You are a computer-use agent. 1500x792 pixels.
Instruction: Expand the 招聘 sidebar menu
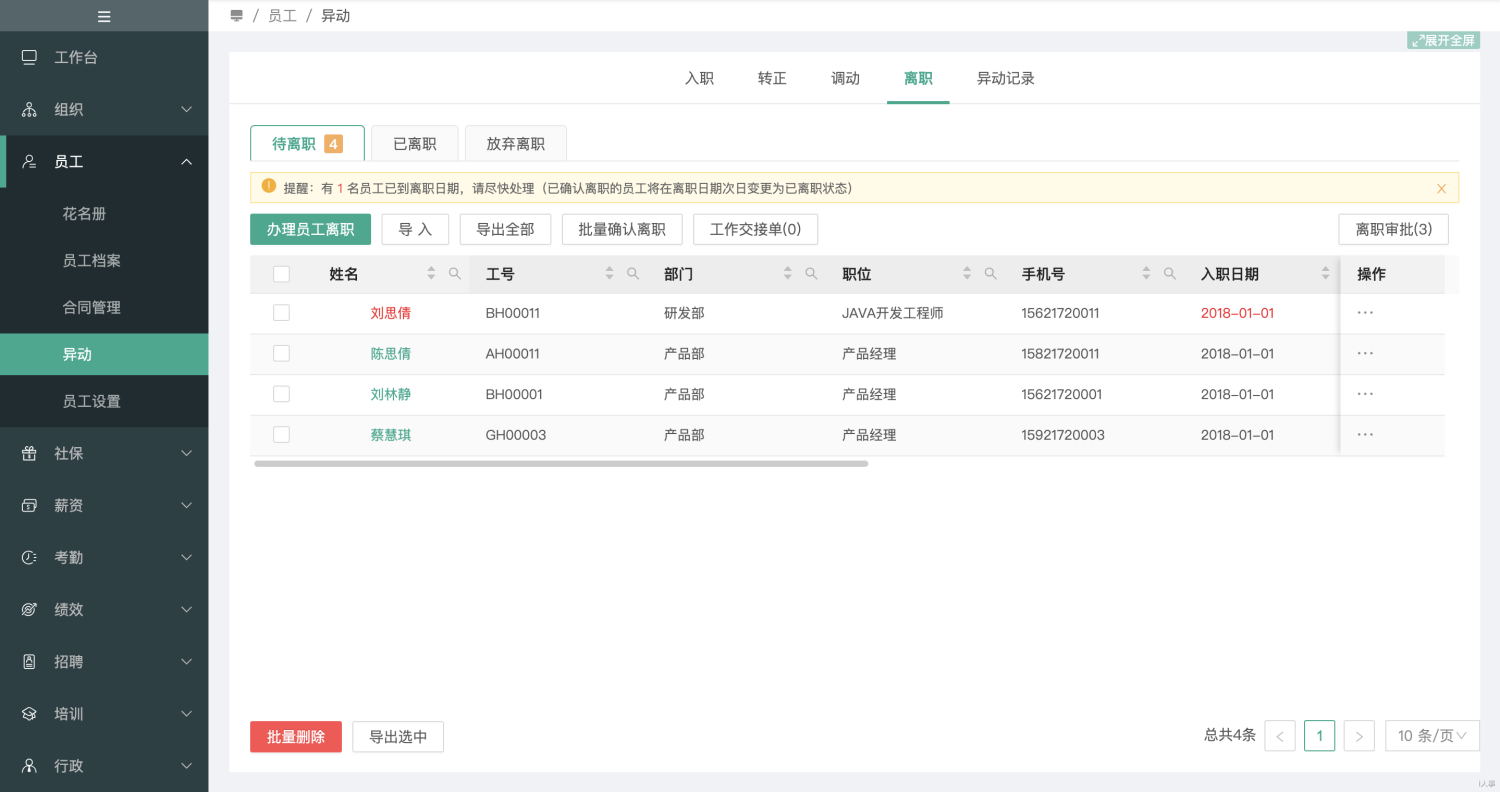[186, 661]
